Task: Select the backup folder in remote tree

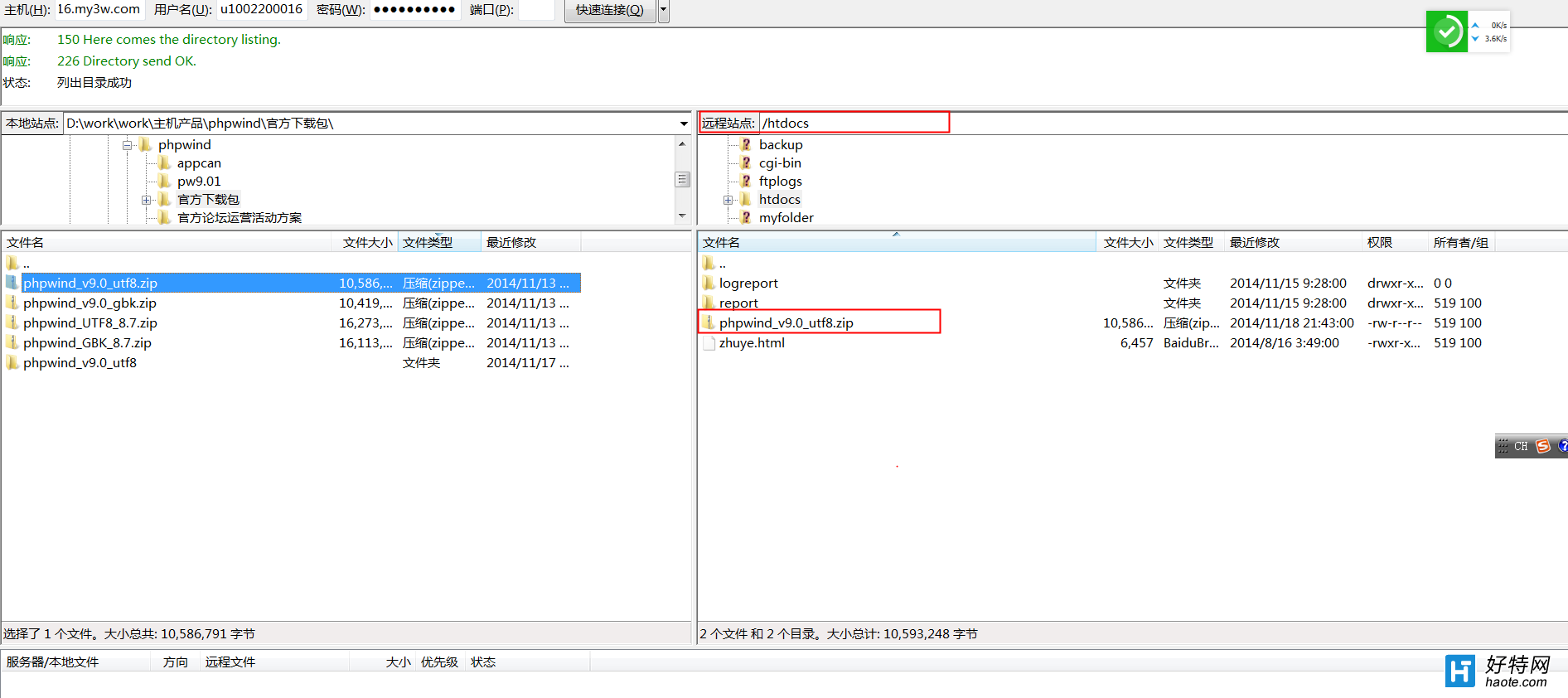Action: [x=781, y=145]
